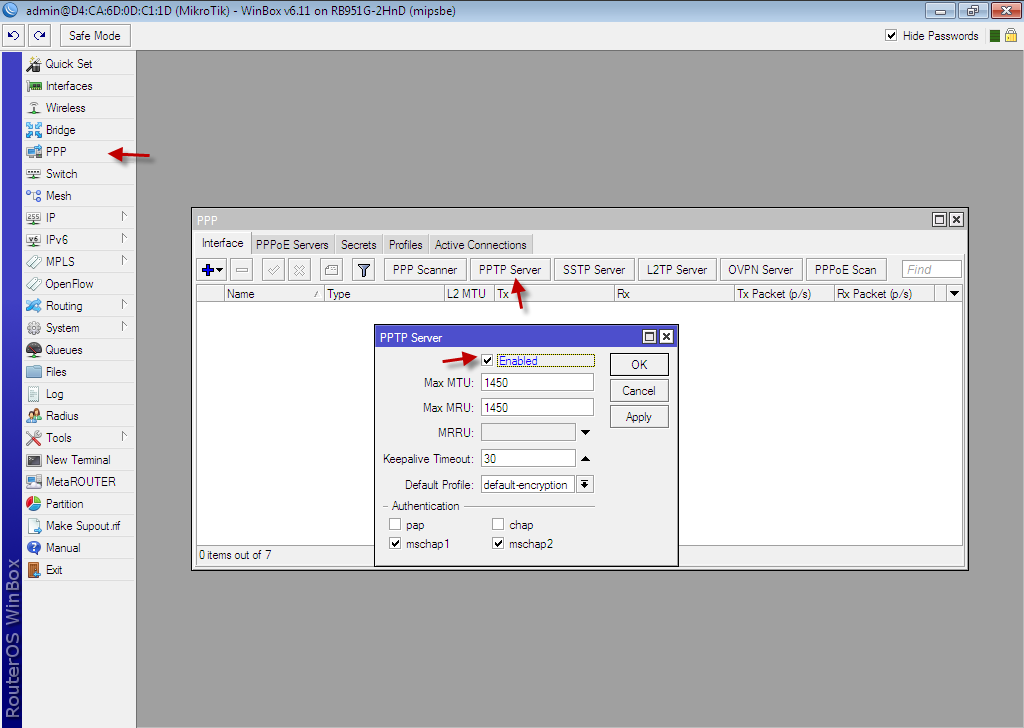The width and height of the screenshot is (1024, 728).
Task: Click the undo arrow in the toolbar
Action: coord(14,36)
